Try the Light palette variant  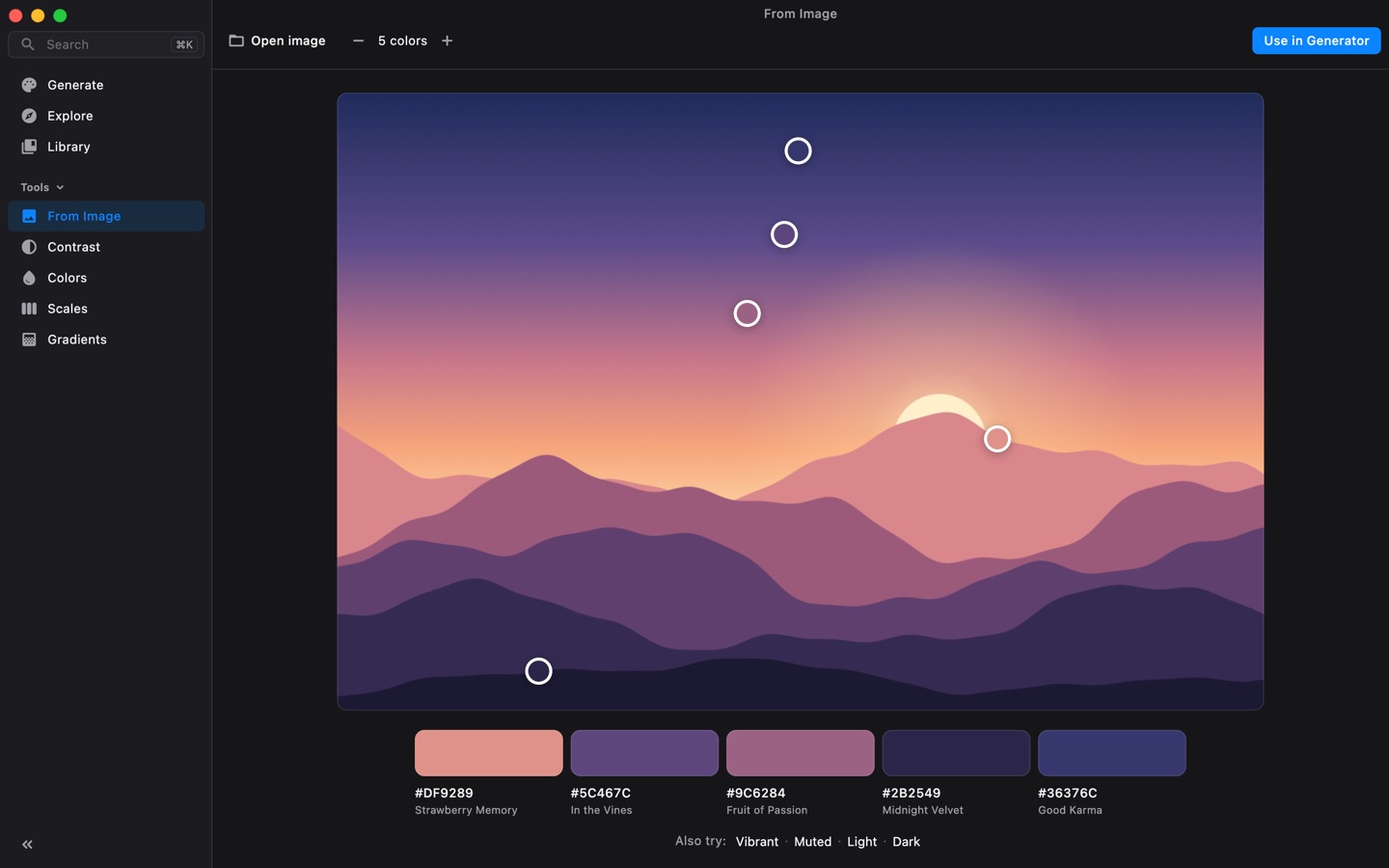[x=862, y=842]
